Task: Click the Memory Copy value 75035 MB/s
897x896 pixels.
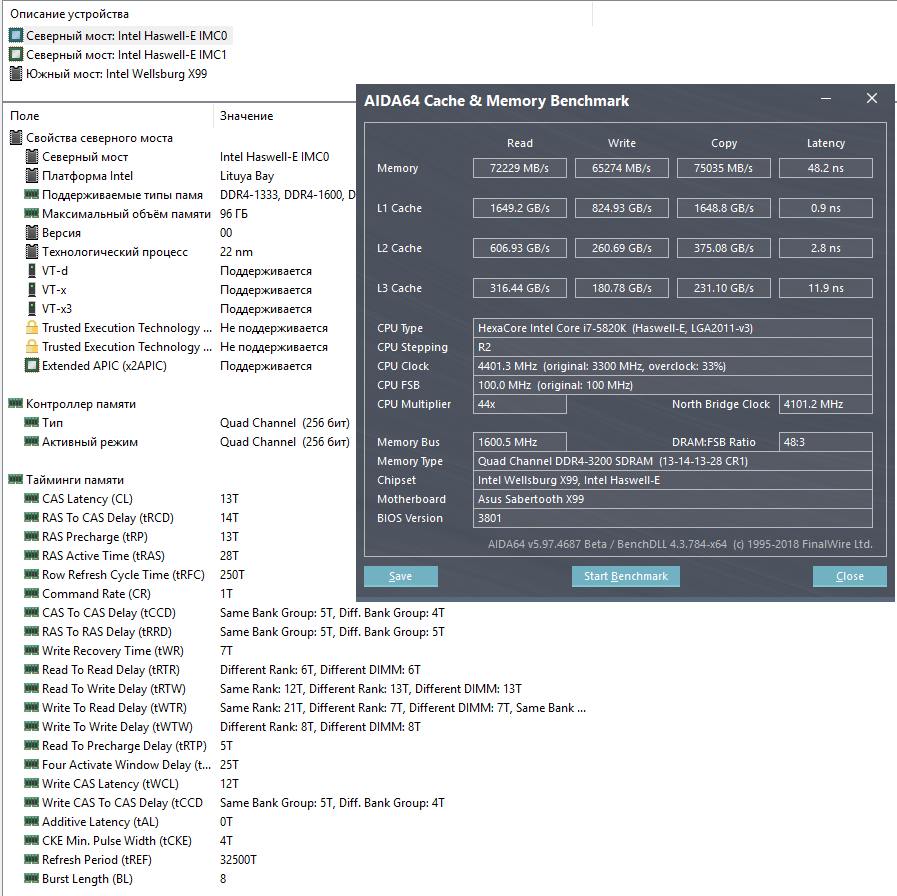Action: point(724,168)
